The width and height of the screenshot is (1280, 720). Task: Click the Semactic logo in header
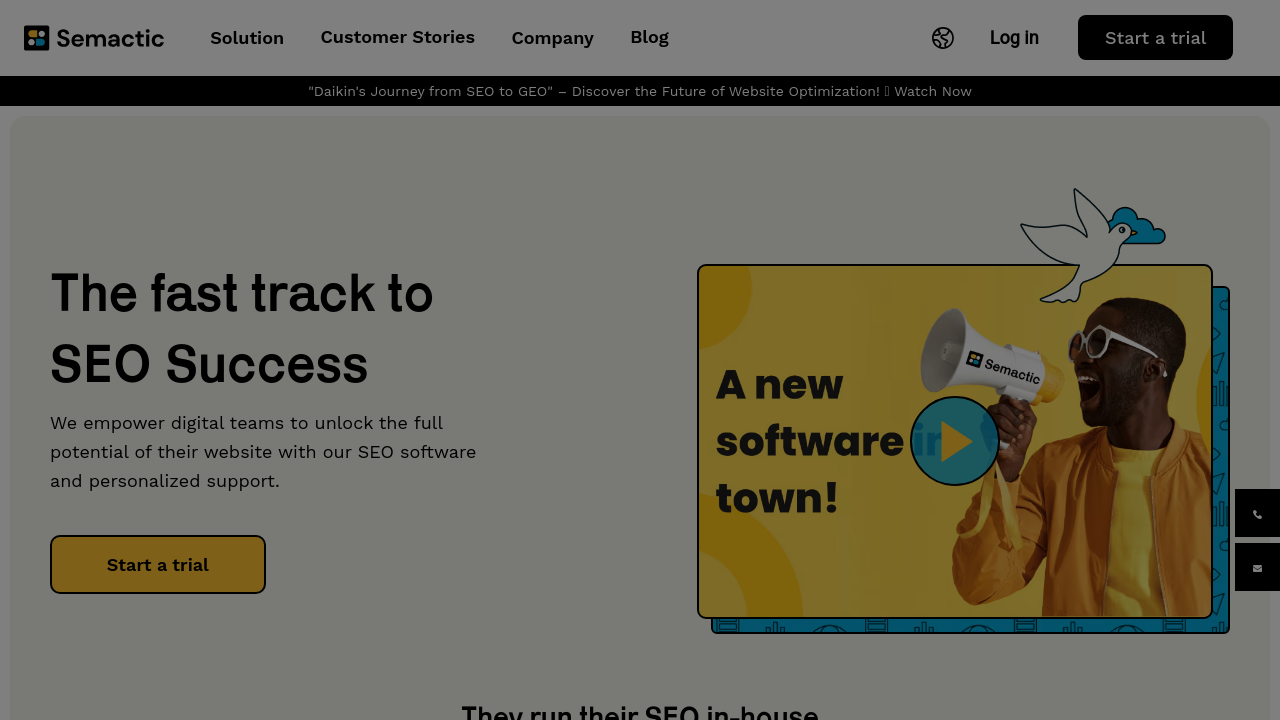[94, 38]
